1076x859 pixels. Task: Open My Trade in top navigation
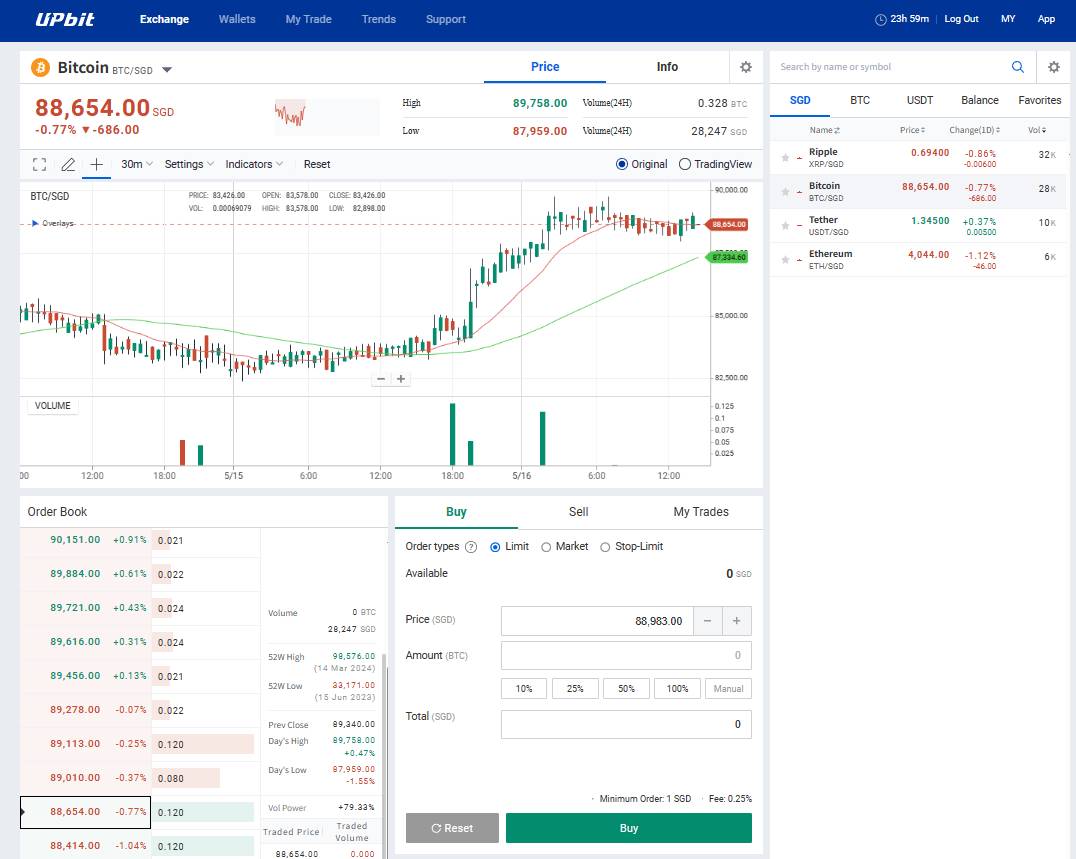coord(309,19)
